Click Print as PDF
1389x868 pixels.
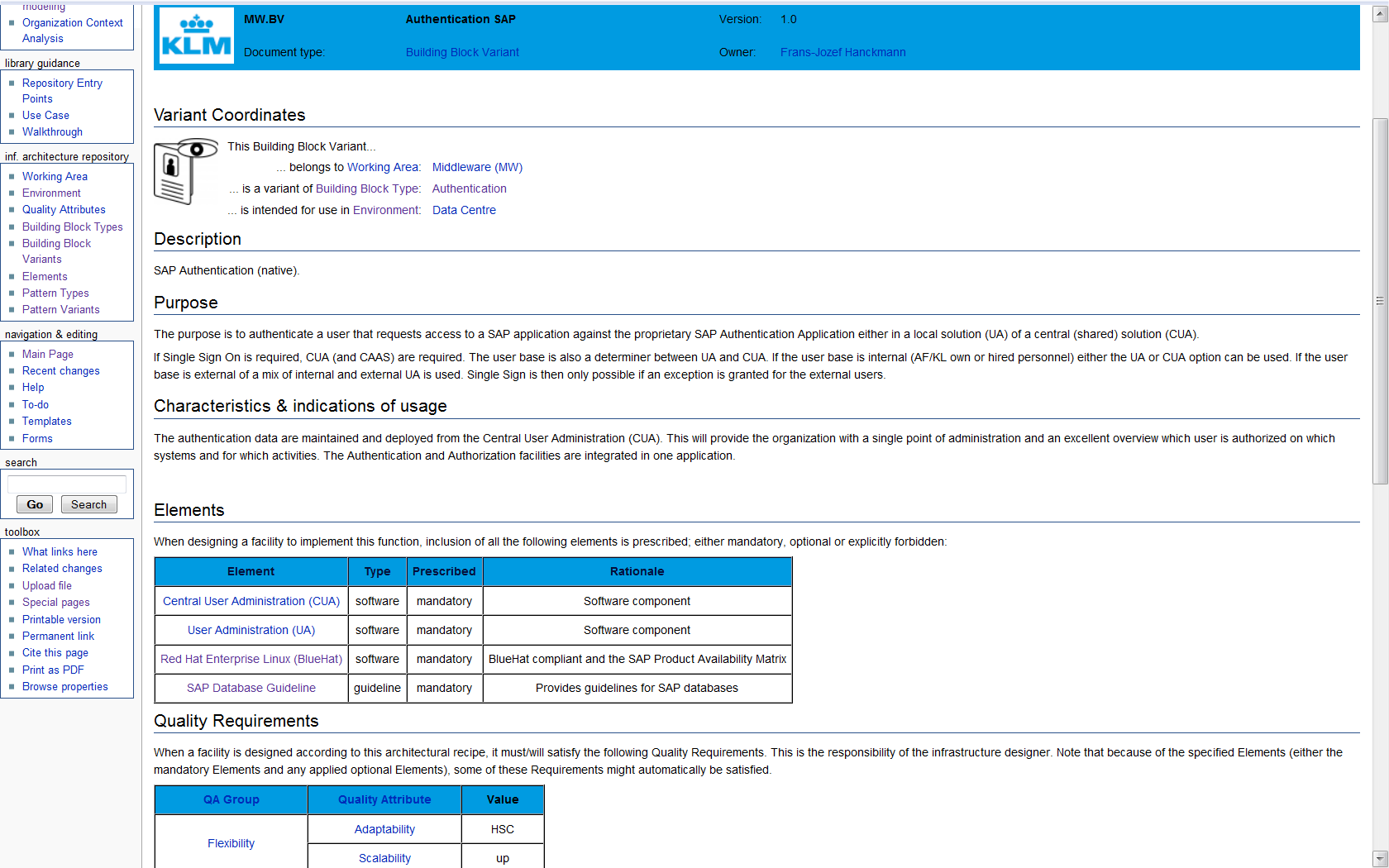[53, 670]
